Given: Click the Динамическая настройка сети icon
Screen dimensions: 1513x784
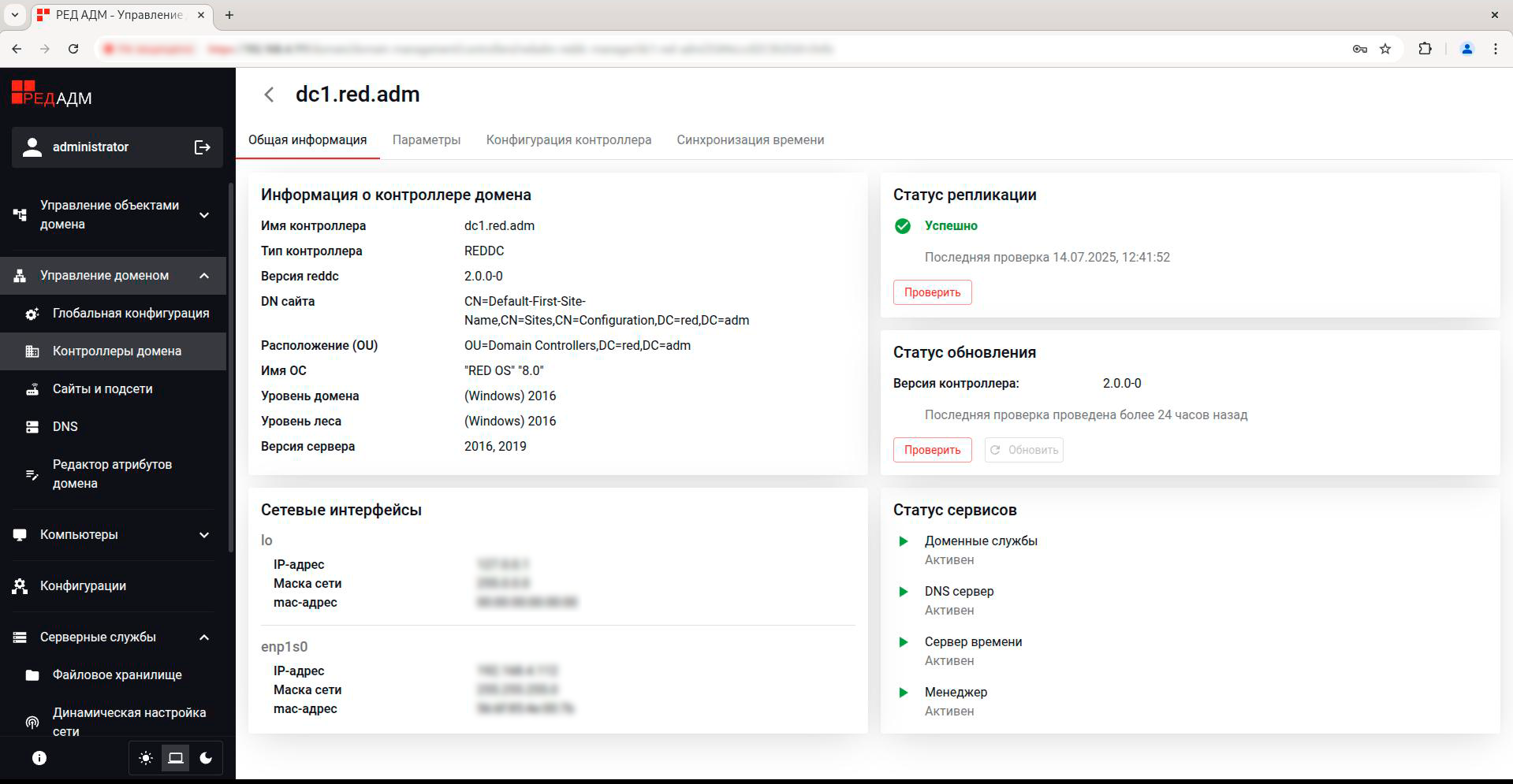Looking at the screenshot, I should (32, 723).
